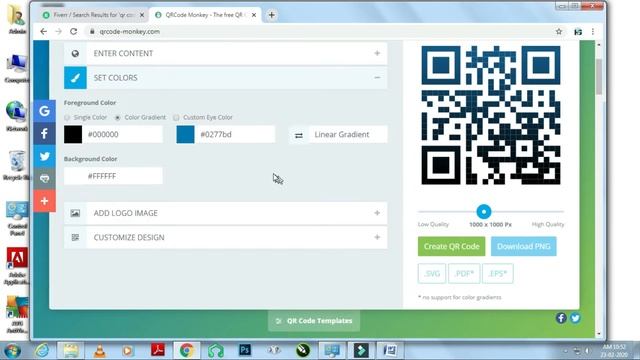640x360 pixels.
Task: Click the Download PNG button
Action: 524,247
